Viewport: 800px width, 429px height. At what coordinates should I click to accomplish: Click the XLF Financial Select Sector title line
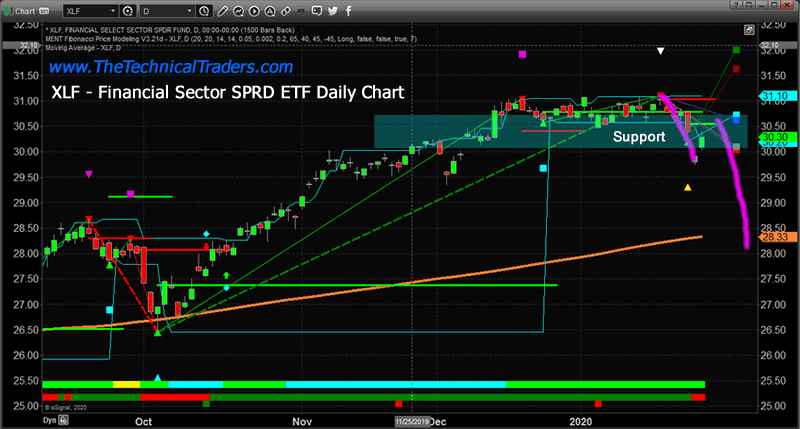170,30
